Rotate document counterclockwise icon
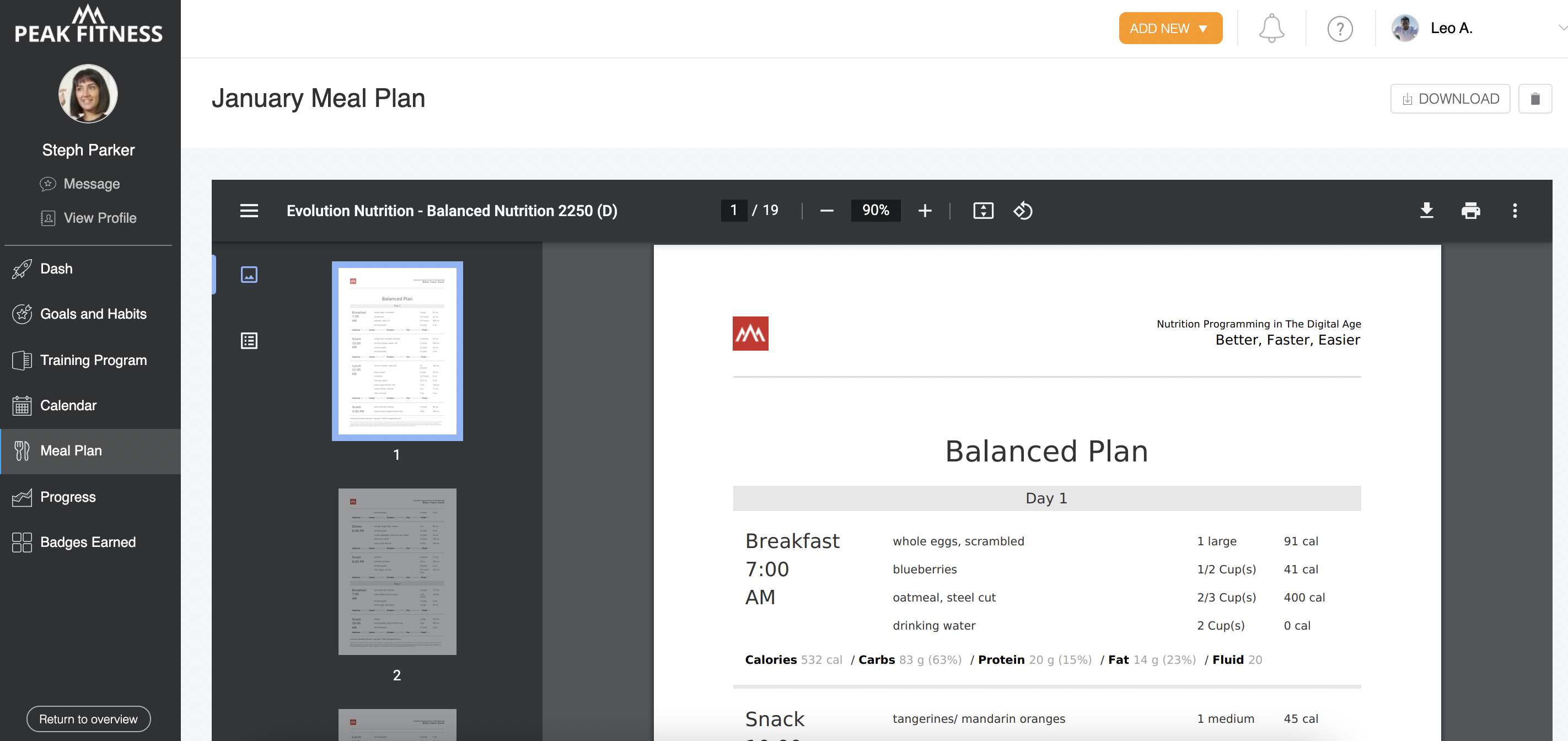Viewport: 1568px width, 741px height. coord(1023,211)
